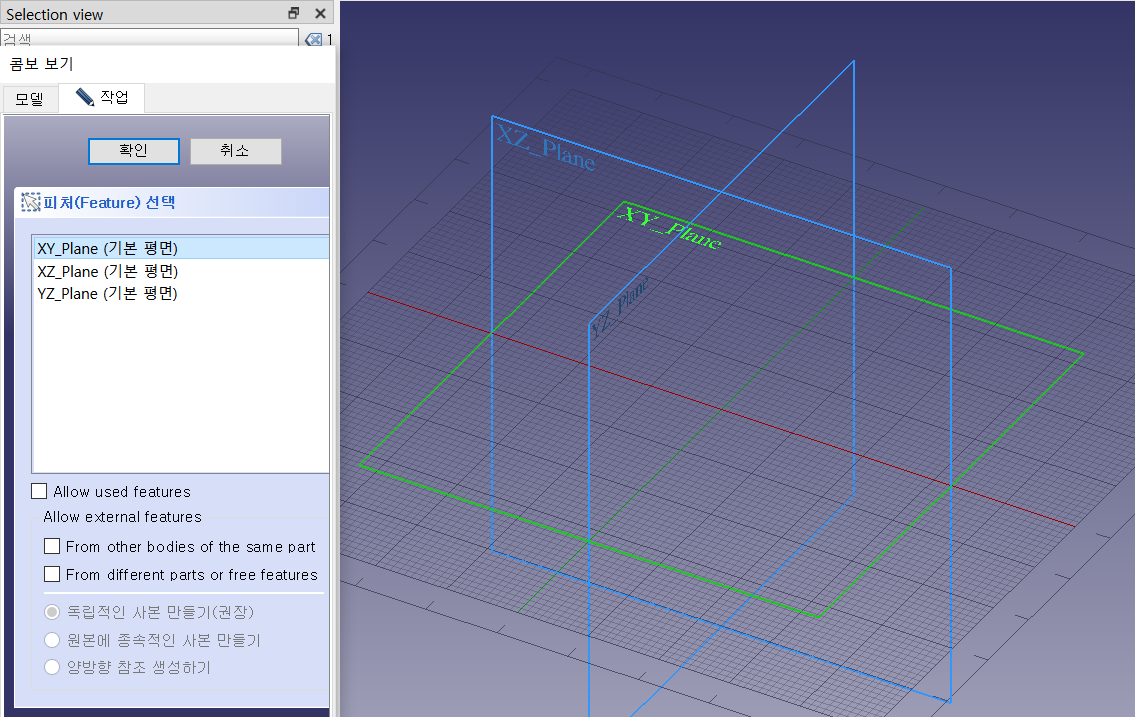Select XZ_Plane (기본 평면) in list
The height and width of the screenshot is (717, 1135).
click(181, 271)
